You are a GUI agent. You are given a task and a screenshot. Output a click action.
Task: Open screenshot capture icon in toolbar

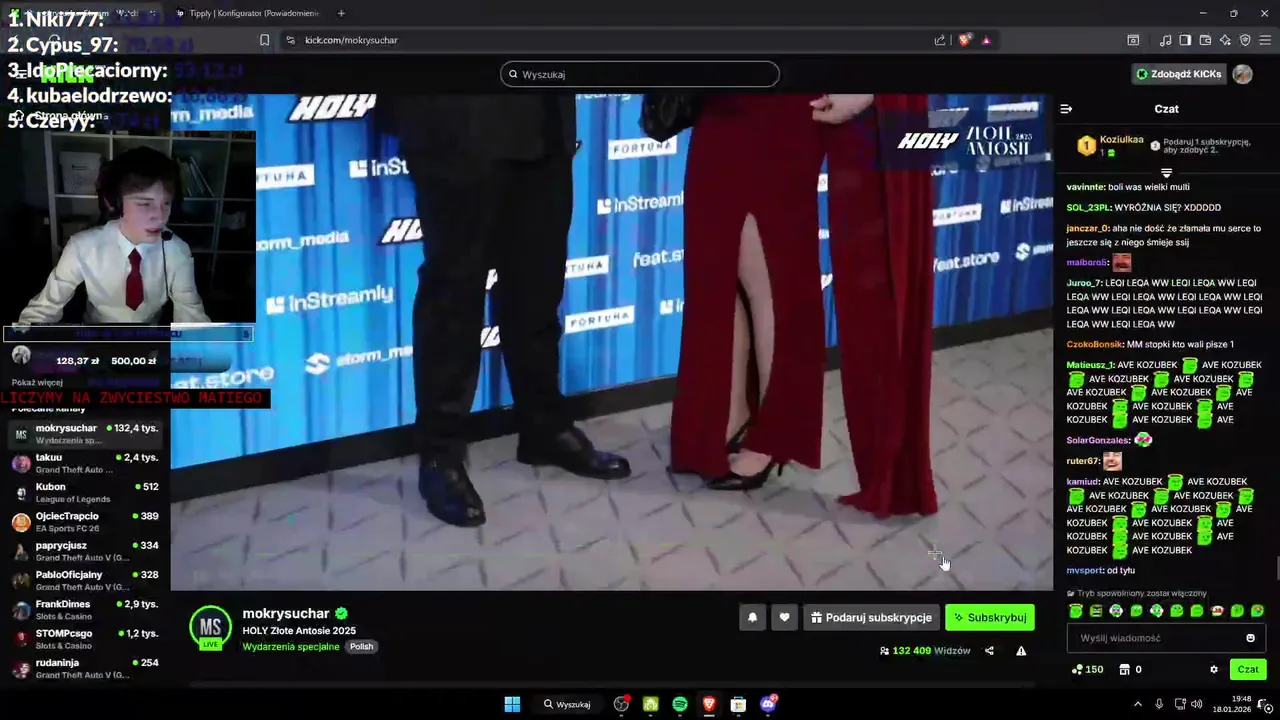pyautogui.click(x=1133, y=40)
